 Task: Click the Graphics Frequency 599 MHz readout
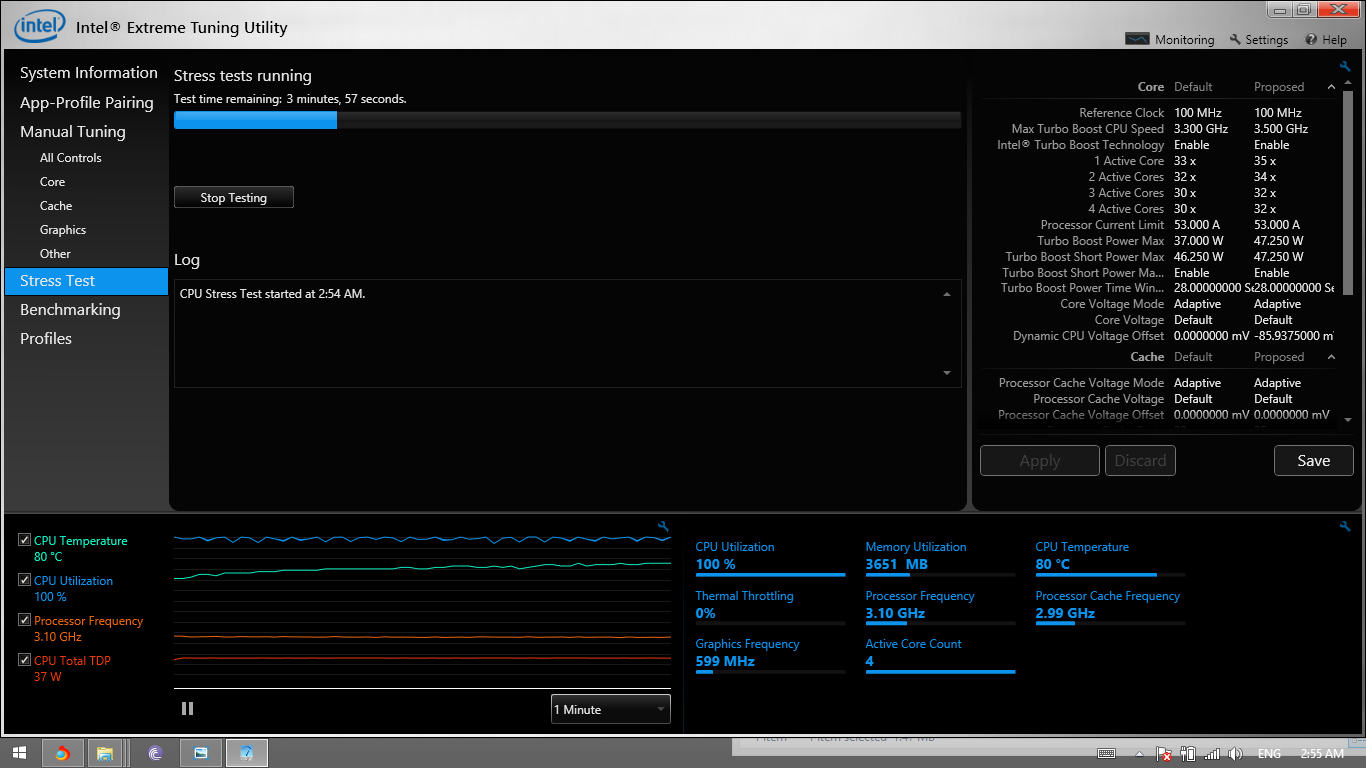click(x=725, y=661)
